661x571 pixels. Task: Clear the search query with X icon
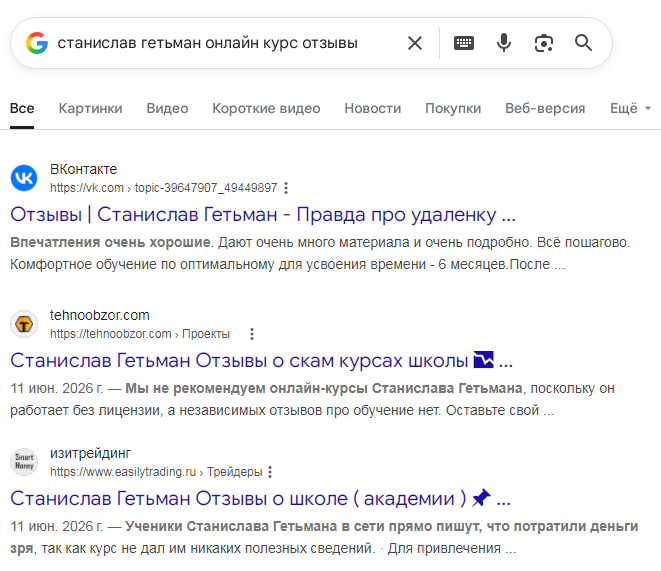pyautogui.click(x=415, y=43)
